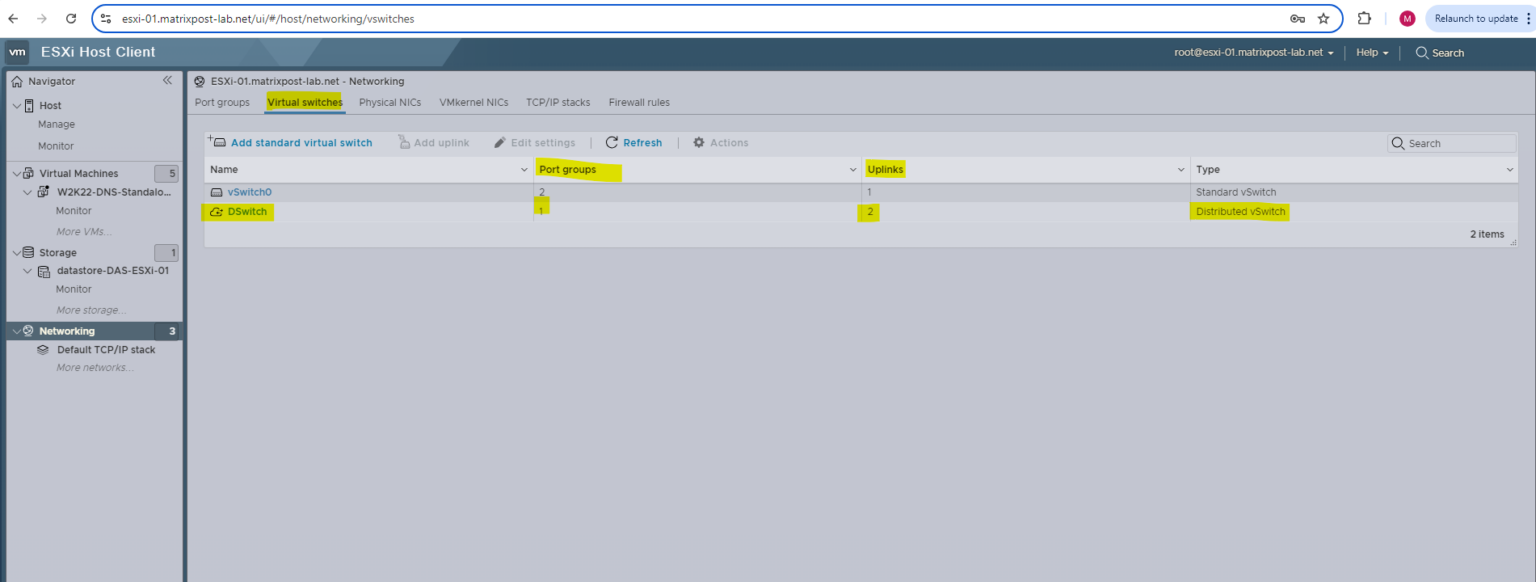
Task: Click the DSwitch distributed switch icon
Action: 217,211
